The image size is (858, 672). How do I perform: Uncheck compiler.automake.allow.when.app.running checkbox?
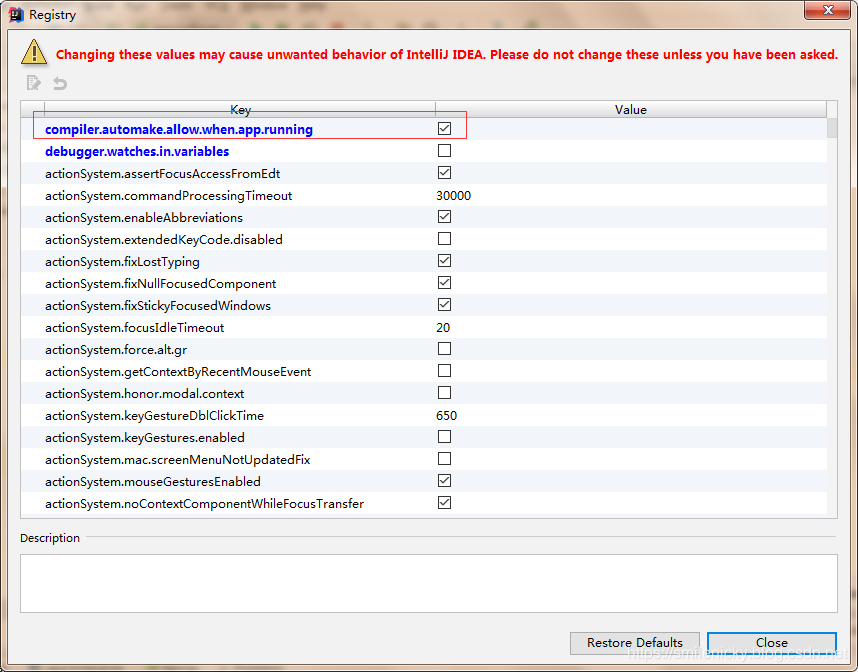point(444,129)
